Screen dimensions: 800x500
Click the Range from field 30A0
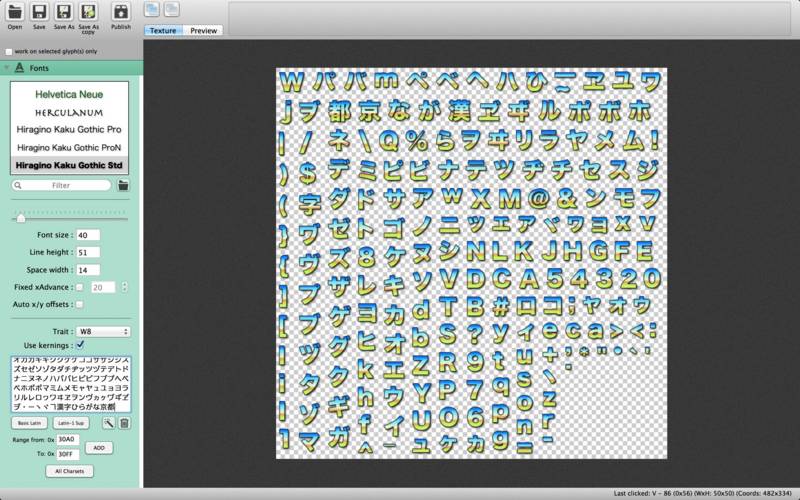(67, 439)
